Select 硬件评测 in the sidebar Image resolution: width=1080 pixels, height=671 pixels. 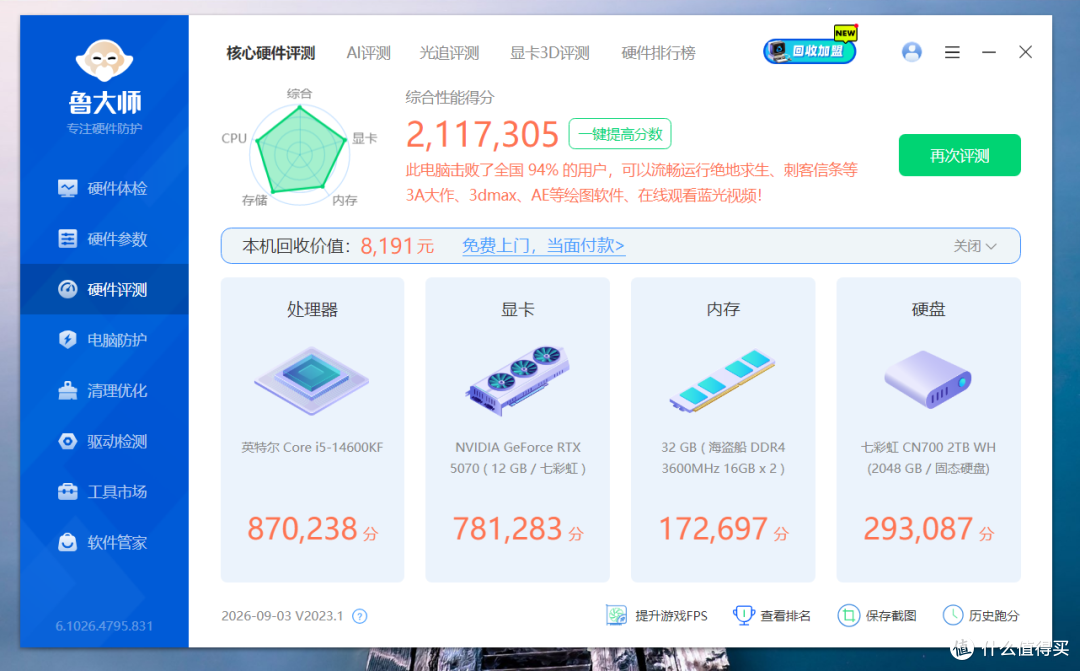(103, 289)
